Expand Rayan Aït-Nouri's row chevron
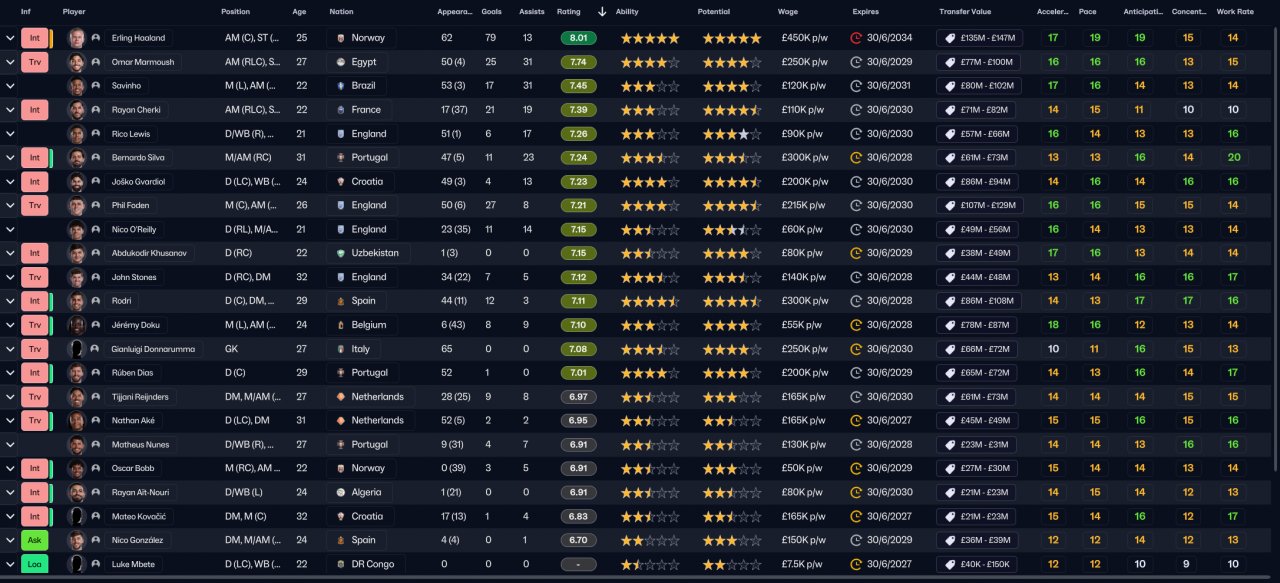The image size is (1280, 583). click(x=9, y=492)
